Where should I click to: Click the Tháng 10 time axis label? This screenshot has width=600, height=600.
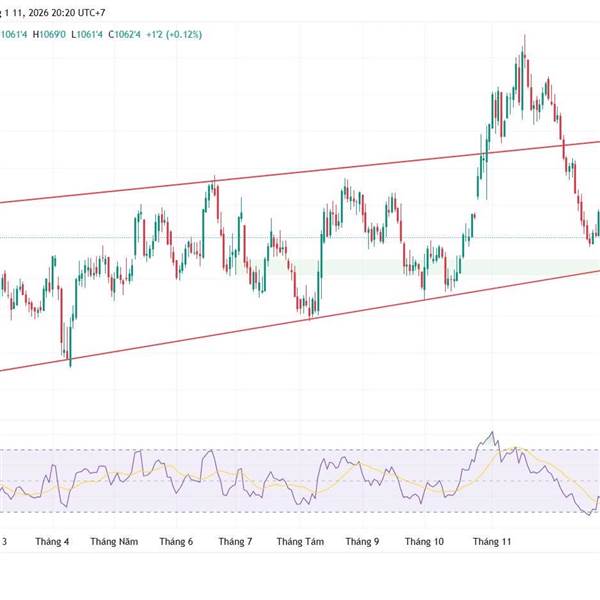coord(424,541)
